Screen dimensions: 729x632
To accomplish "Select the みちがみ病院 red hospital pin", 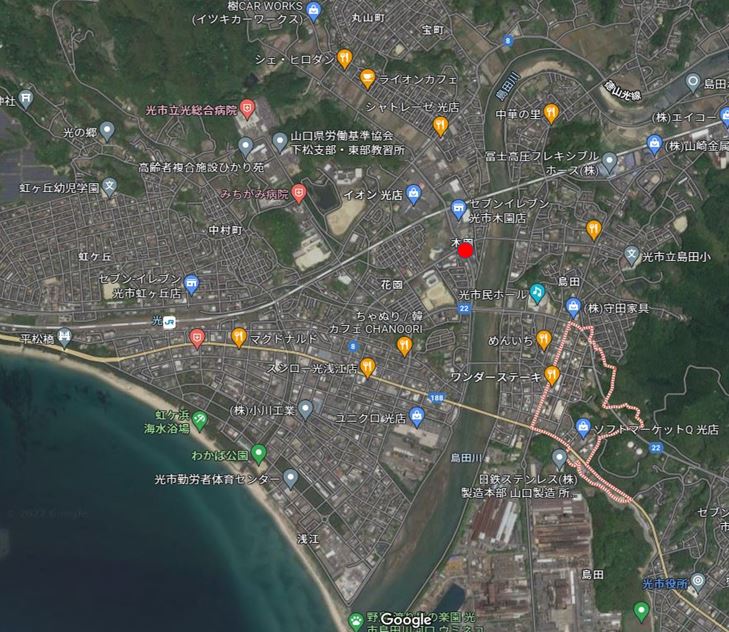I will [298, 193].
